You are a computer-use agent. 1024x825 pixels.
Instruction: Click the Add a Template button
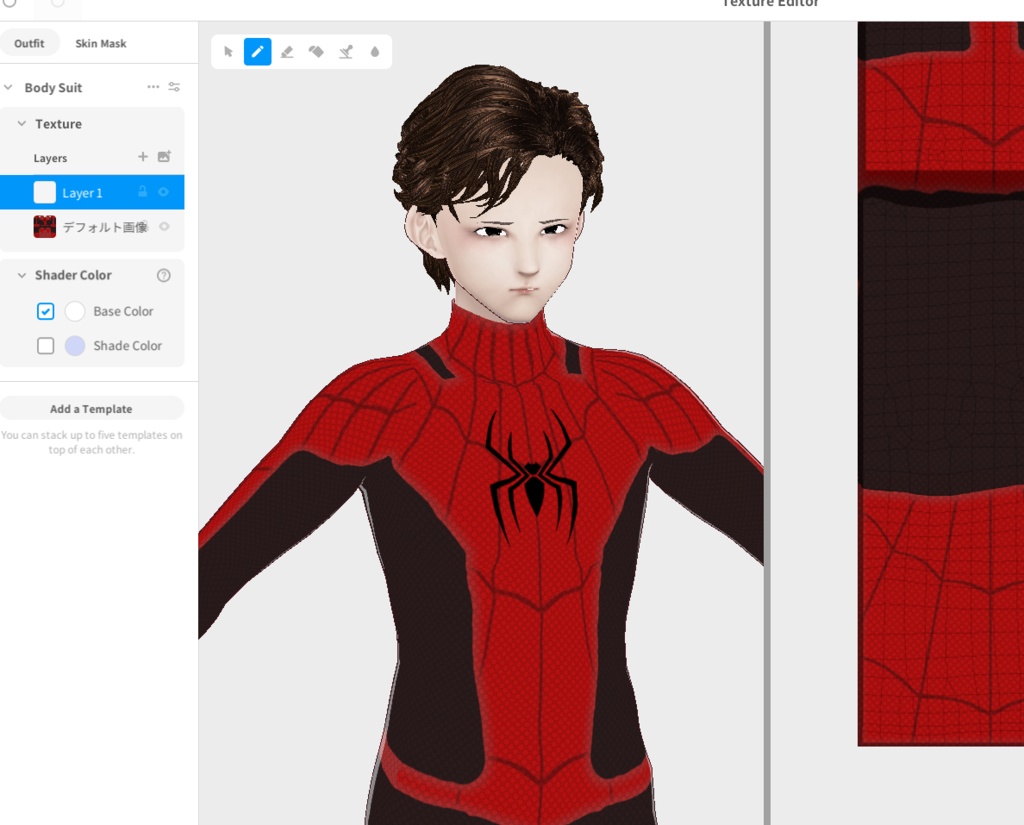(x=91, y=408)
